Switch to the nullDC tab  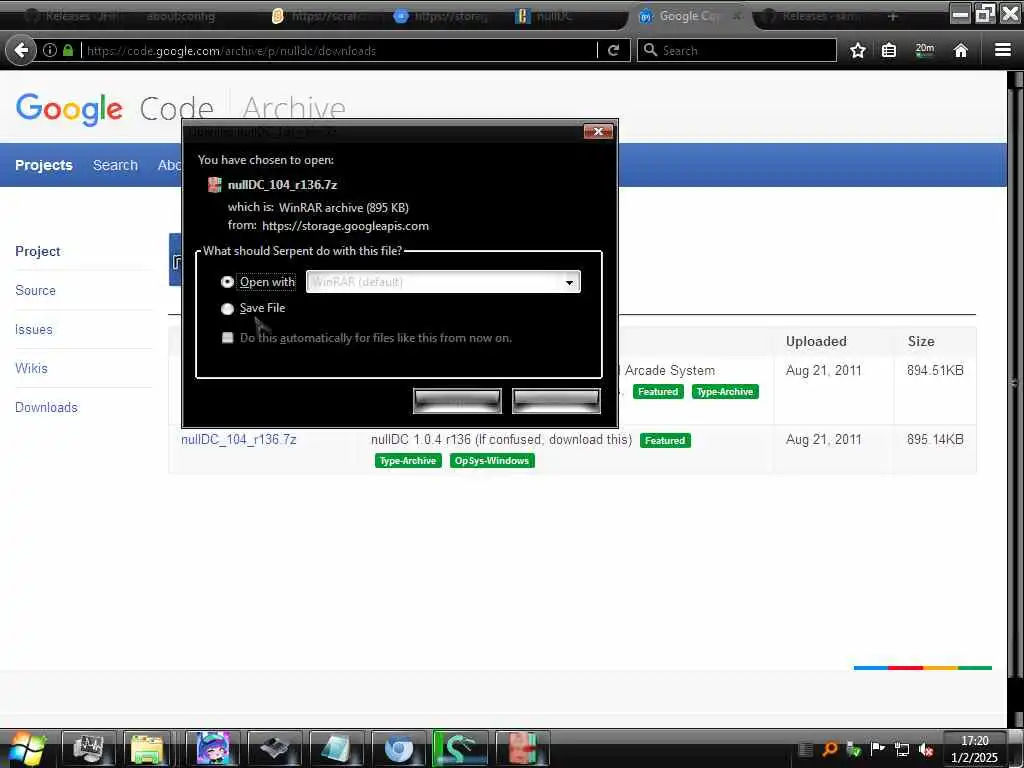click(x=545, y=16)
